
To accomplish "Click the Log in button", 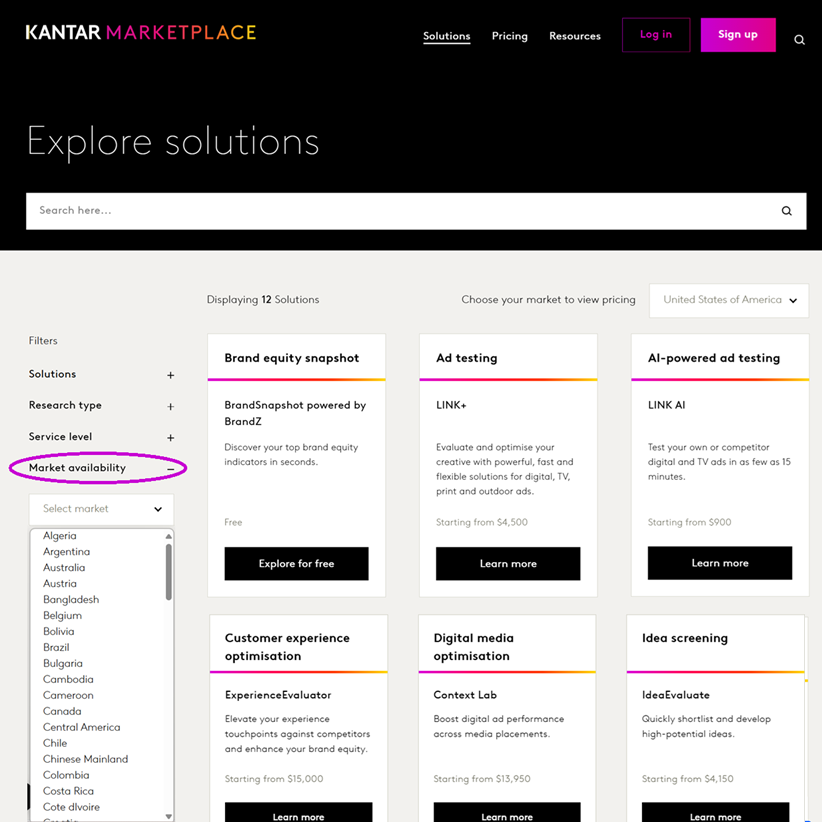I will click(656, 35).
